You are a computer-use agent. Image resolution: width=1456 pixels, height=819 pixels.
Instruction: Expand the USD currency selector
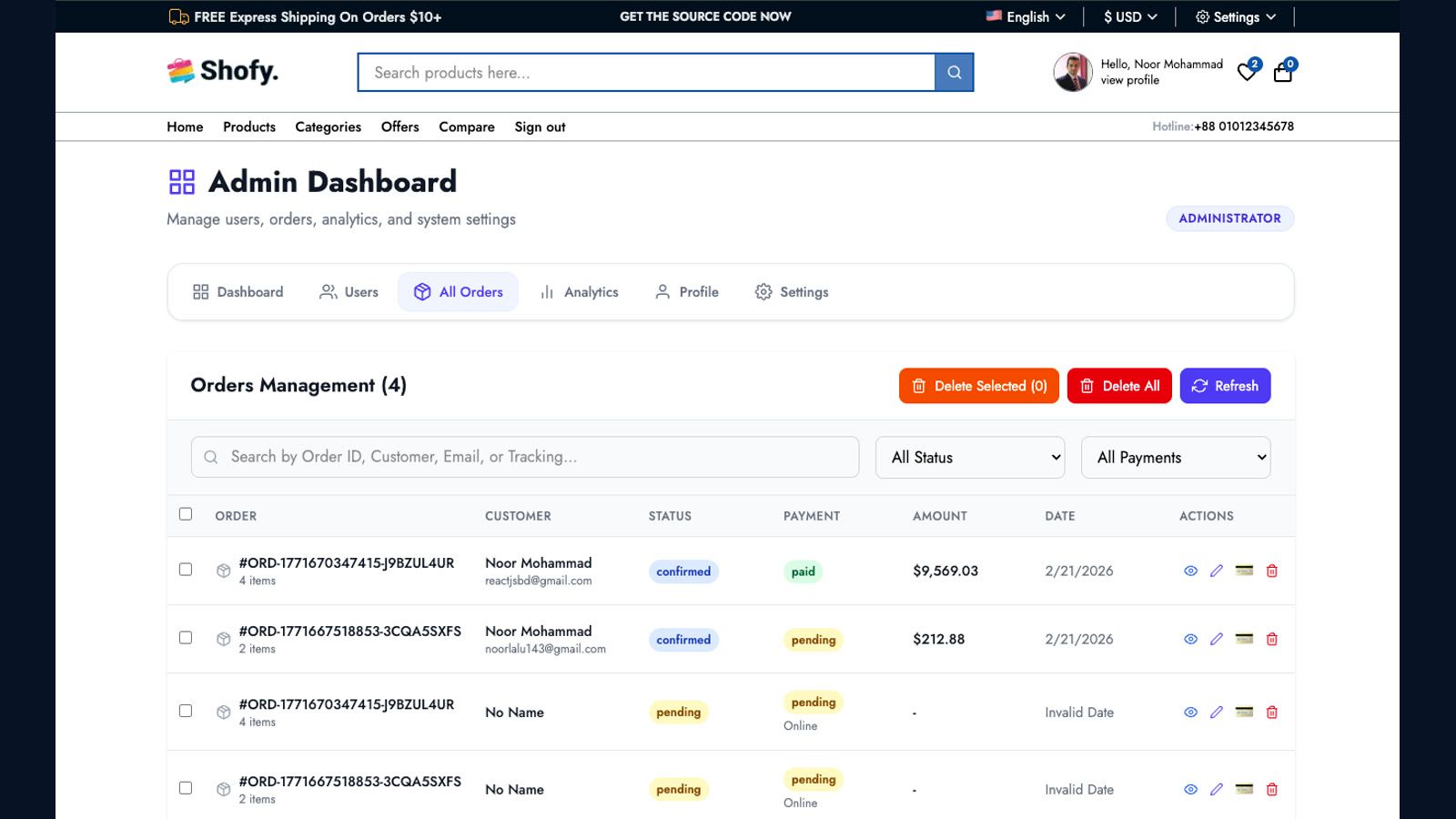coord(1130,16)
